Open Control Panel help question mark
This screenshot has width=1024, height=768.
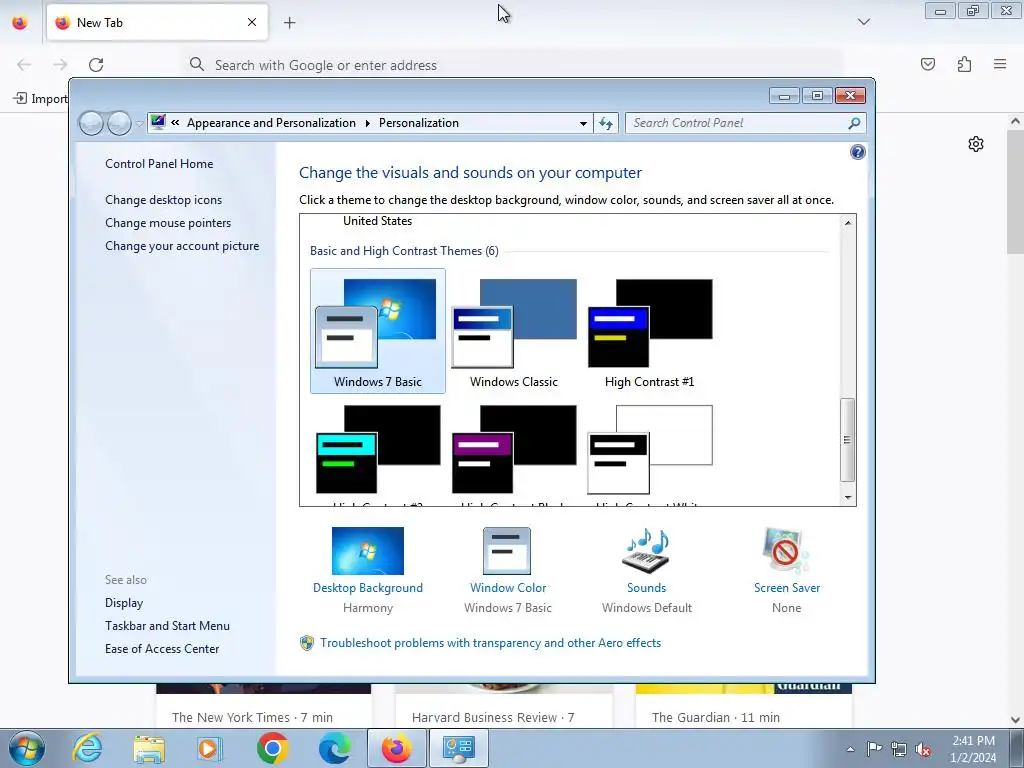(x=857, y=152)
